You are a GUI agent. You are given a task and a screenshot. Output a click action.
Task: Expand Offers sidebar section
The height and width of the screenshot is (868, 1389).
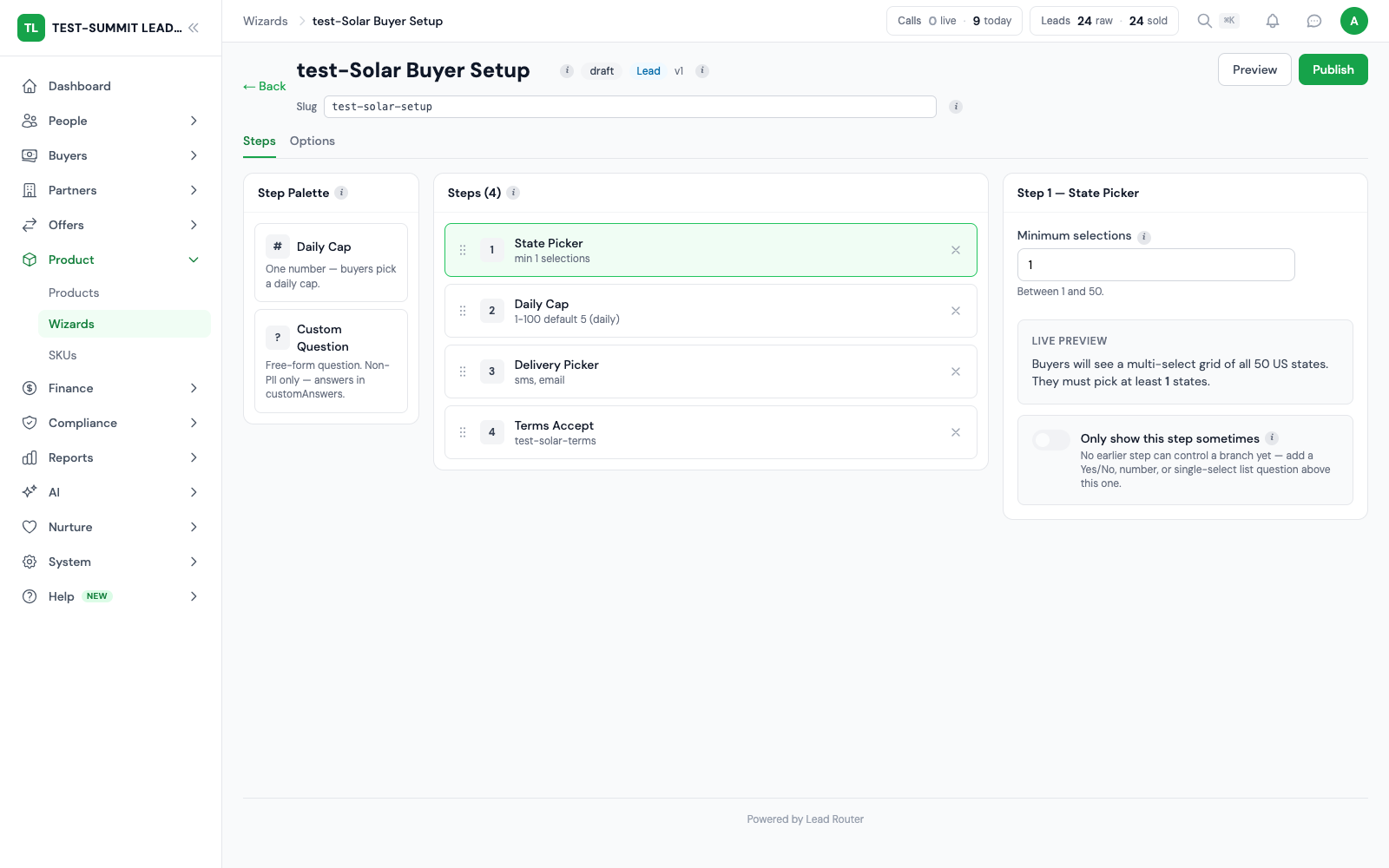pos(111,225)
